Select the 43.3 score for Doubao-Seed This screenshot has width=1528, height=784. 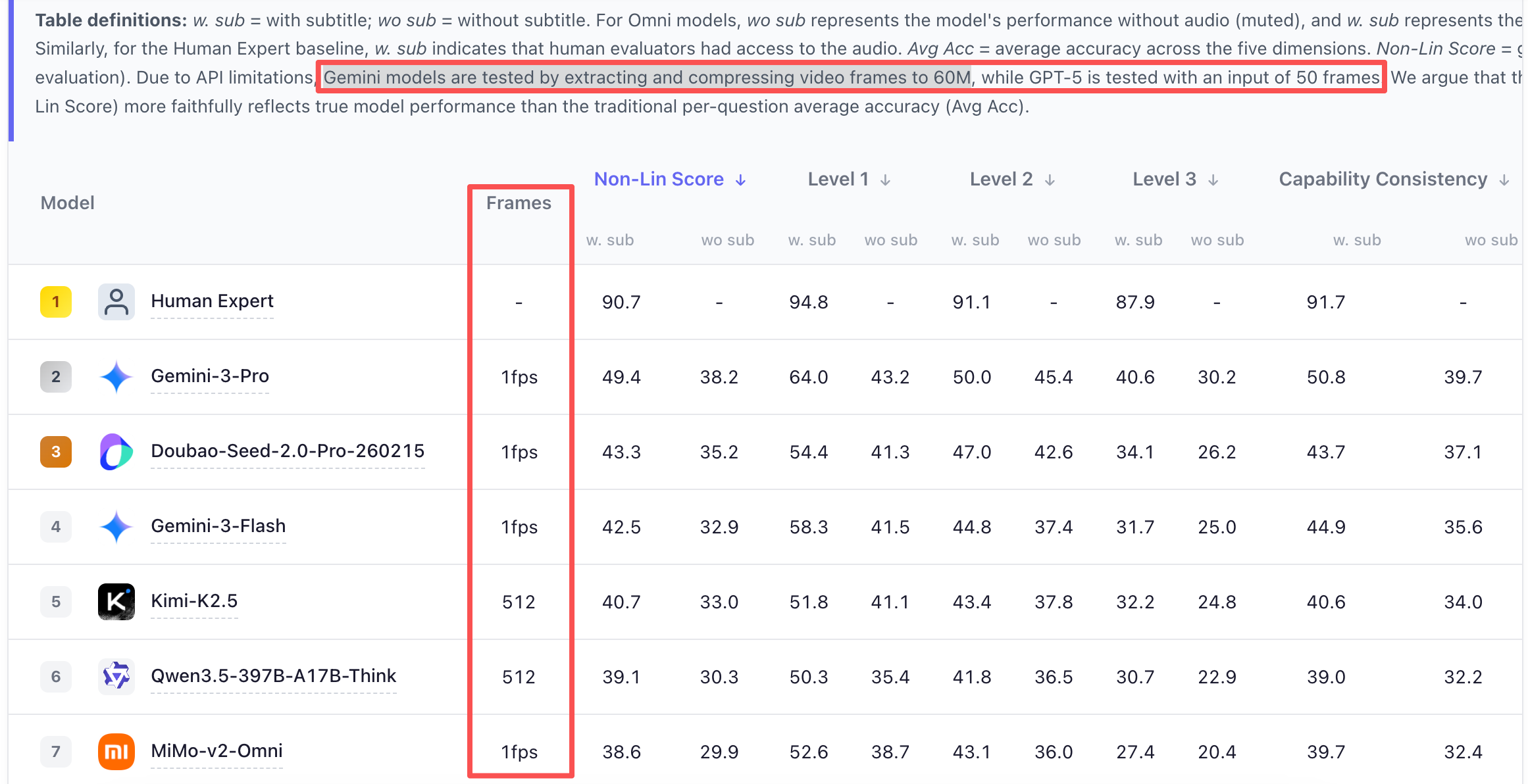(621, 453)
